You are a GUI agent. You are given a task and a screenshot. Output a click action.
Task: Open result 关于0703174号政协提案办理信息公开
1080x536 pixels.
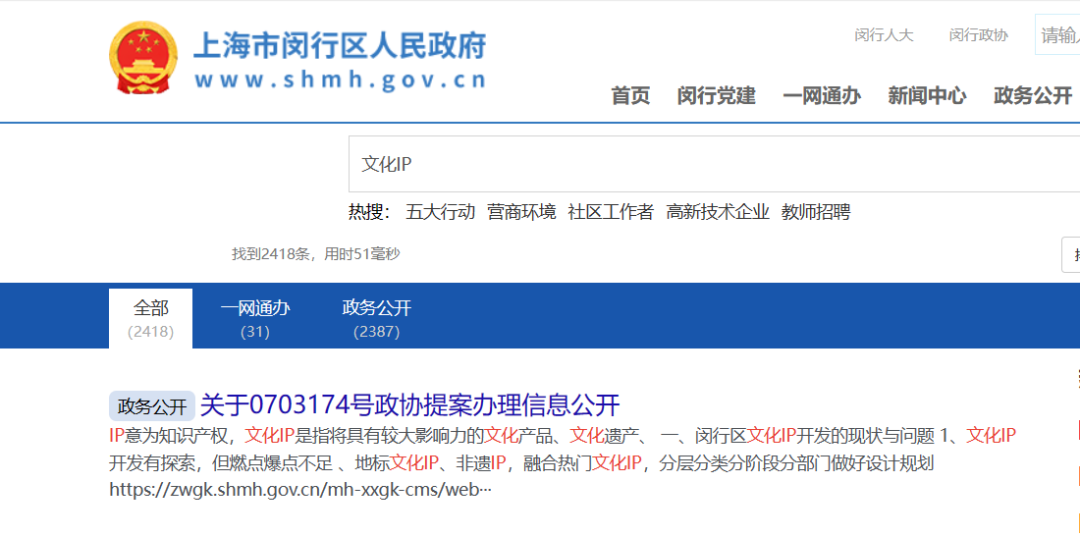(x=410, y=405)
